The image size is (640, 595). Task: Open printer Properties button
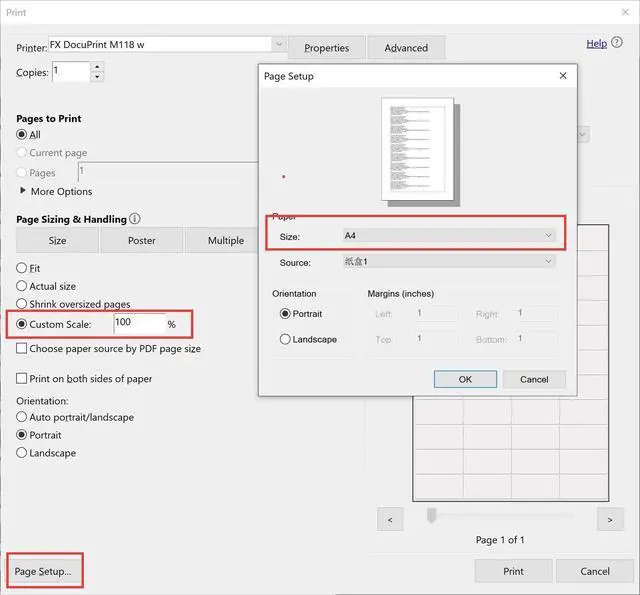click(x=327, y=48)
